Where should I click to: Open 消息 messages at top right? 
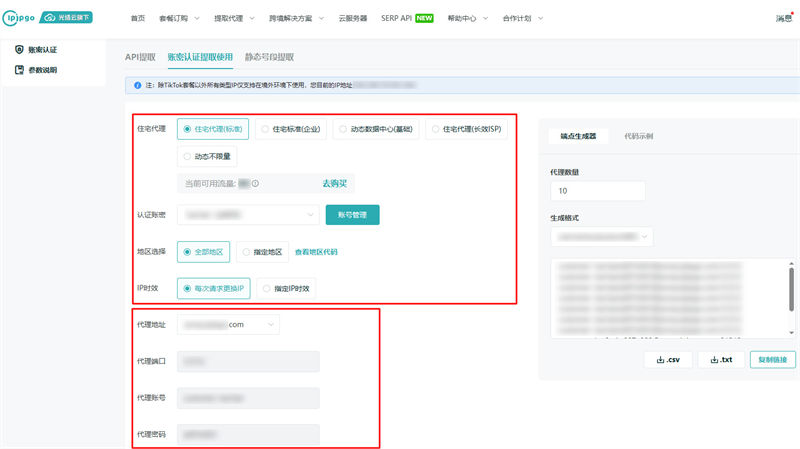(784, 18)
